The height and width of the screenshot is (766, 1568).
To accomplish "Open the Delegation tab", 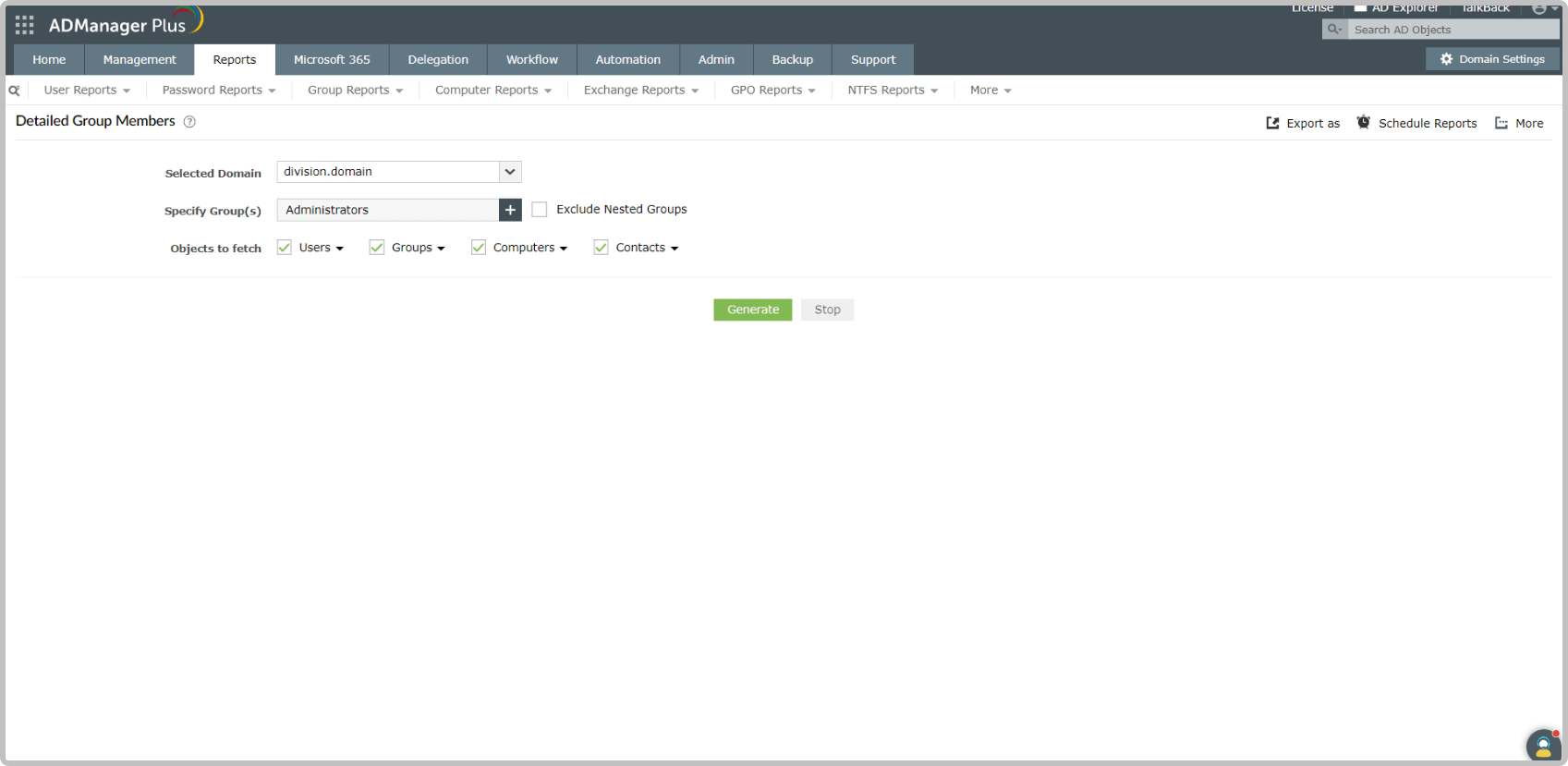I will [x=438, y=60].
